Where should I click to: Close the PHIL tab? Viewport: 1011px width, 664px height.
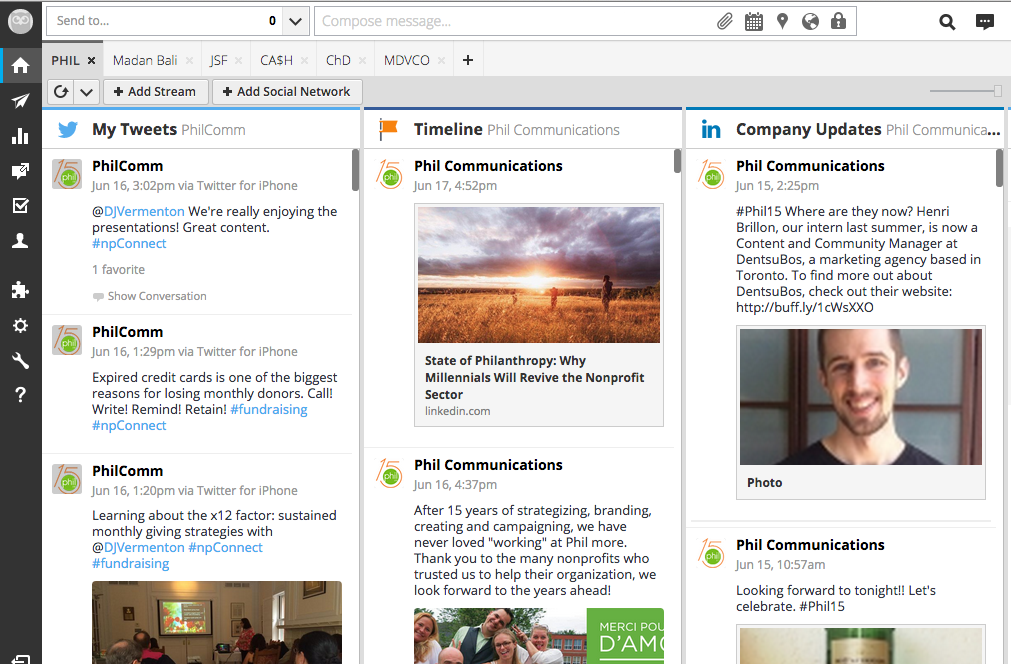[x=92, y=60]
